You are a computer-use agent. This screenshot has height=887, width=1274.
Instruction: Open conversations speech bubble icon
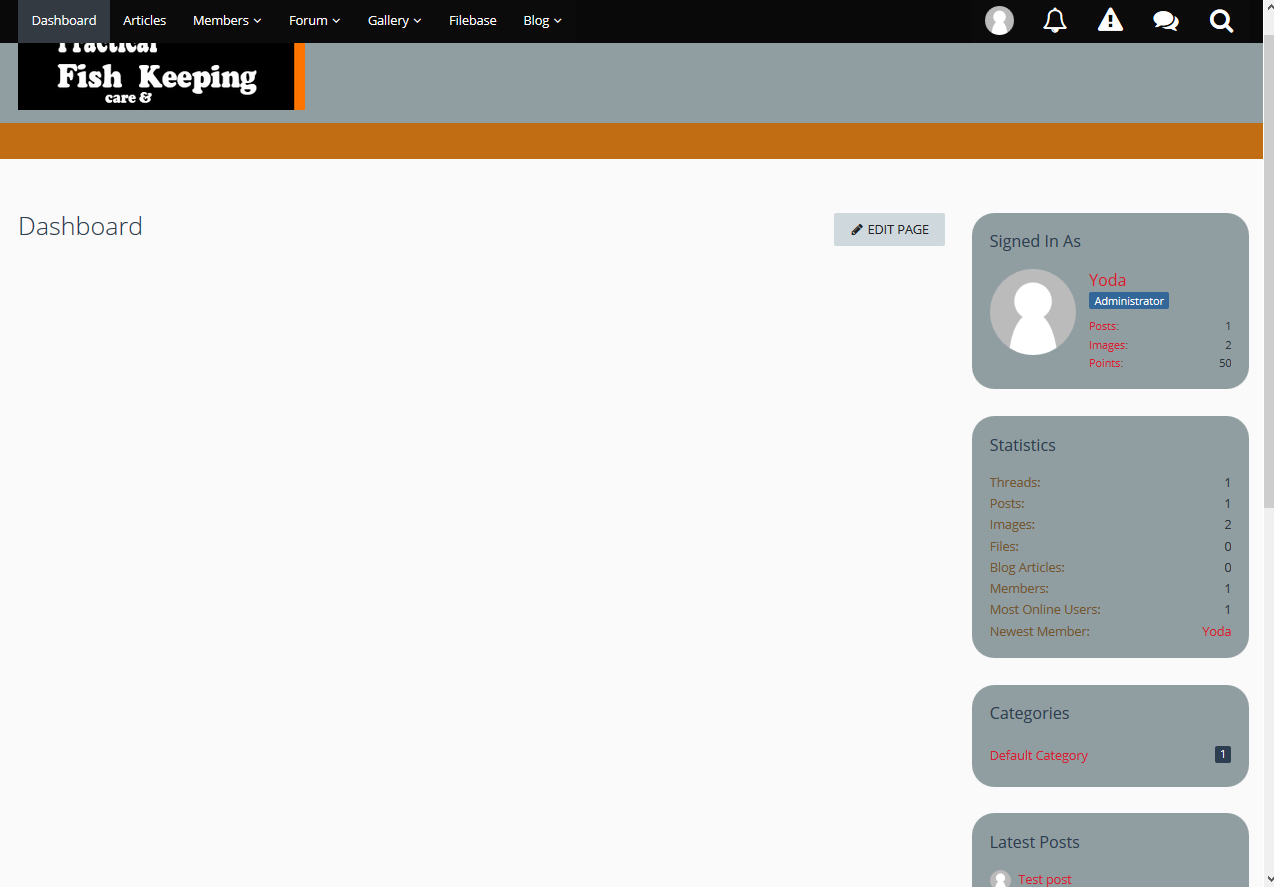pos(1165,21)
